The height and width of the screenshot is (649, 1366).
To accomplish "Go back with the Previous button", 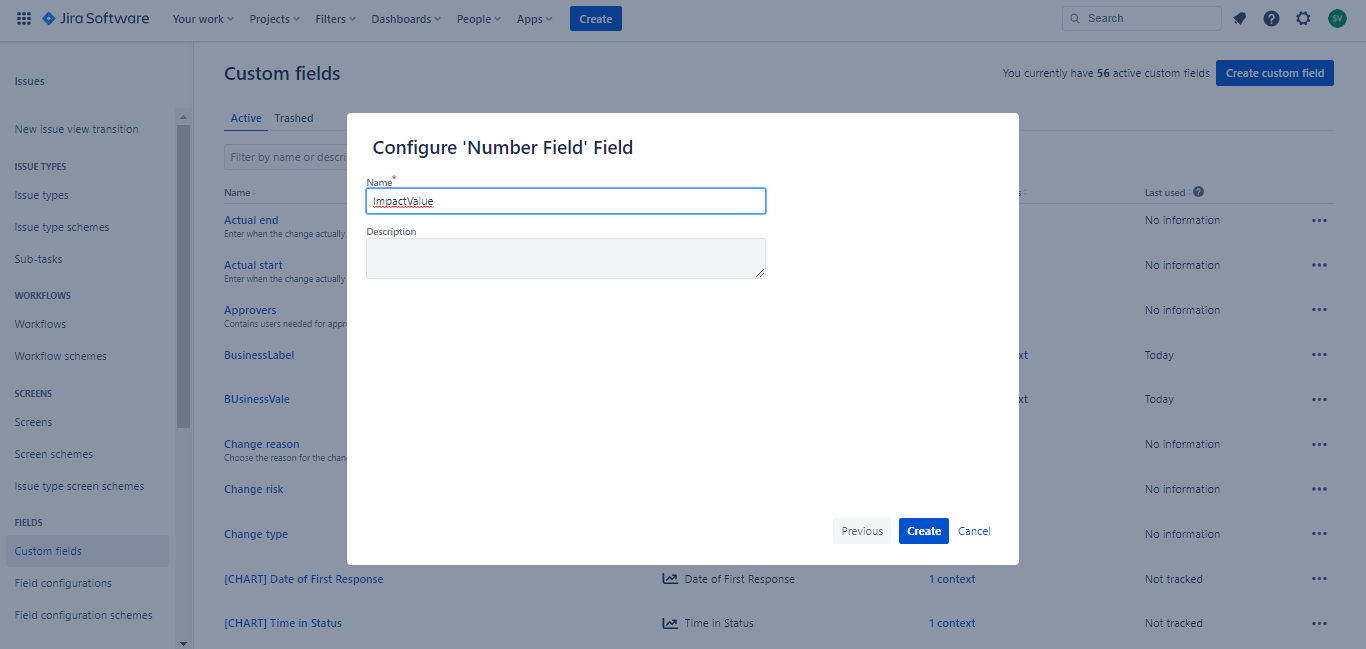I will (861, 531).
